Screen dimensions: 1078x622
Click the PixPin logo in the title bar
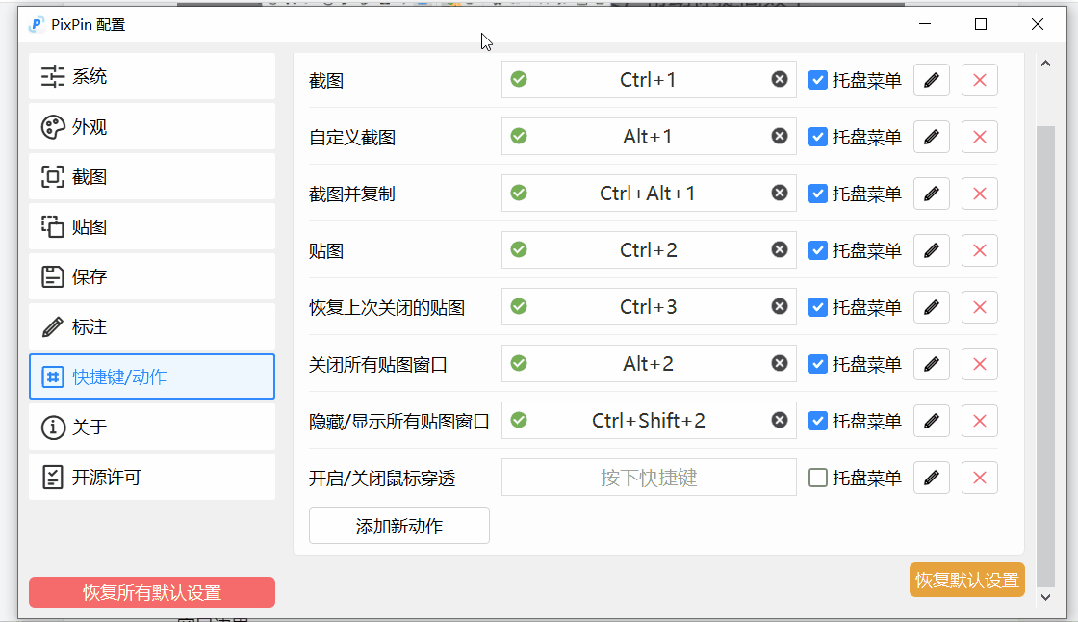[x=37, y=24]
